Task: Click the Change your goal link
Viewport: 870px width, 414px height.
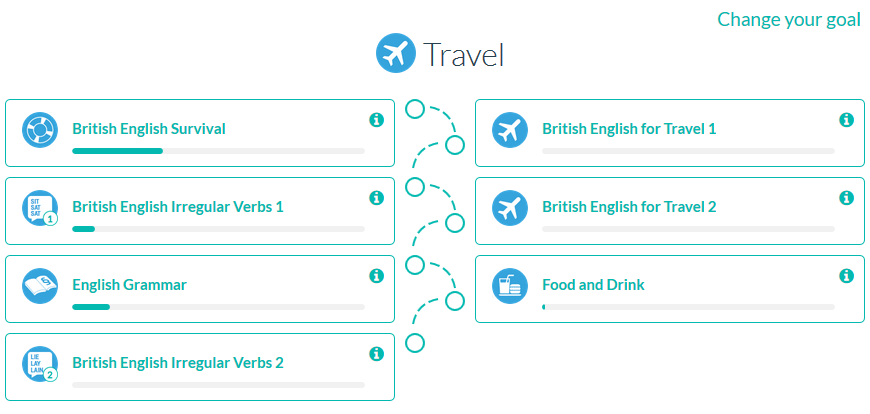Action: (x=788, y=19)
